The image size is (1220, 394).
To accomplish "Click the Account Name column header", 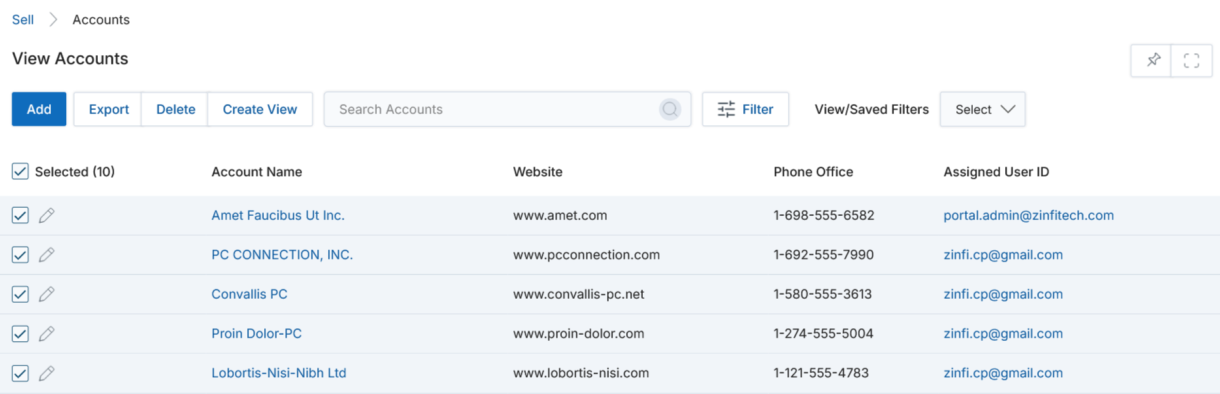I will 256,172.
